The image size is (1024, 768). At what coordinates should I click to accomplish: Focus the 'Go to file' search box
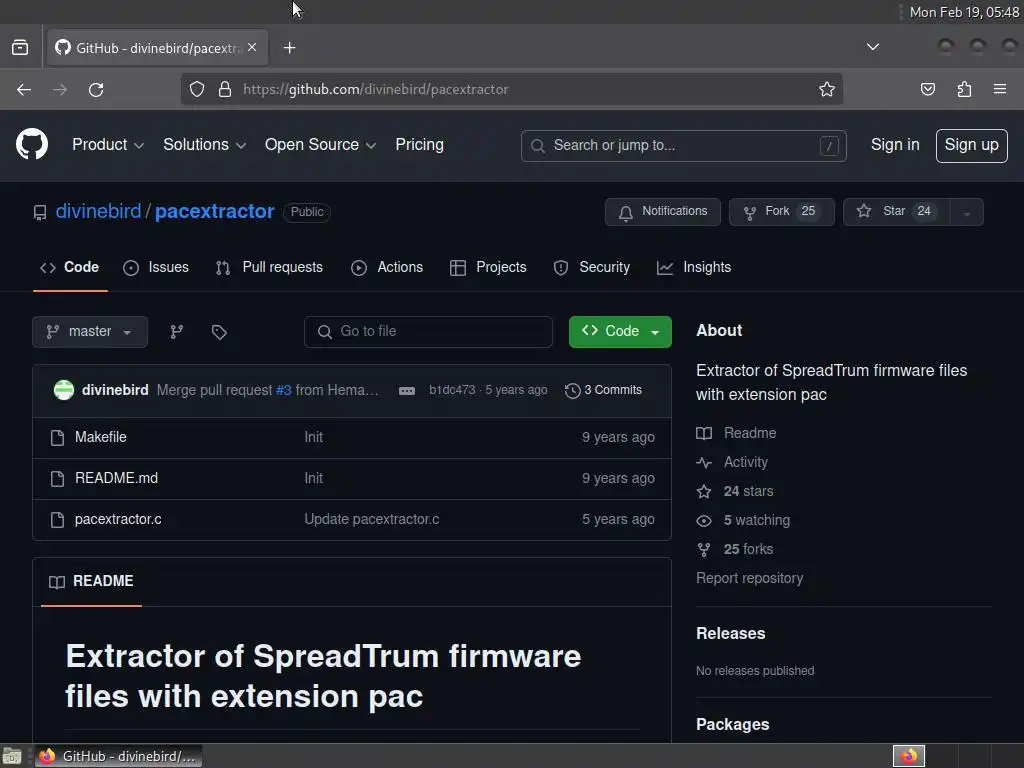pyautogui.click(x=428, y=332)
